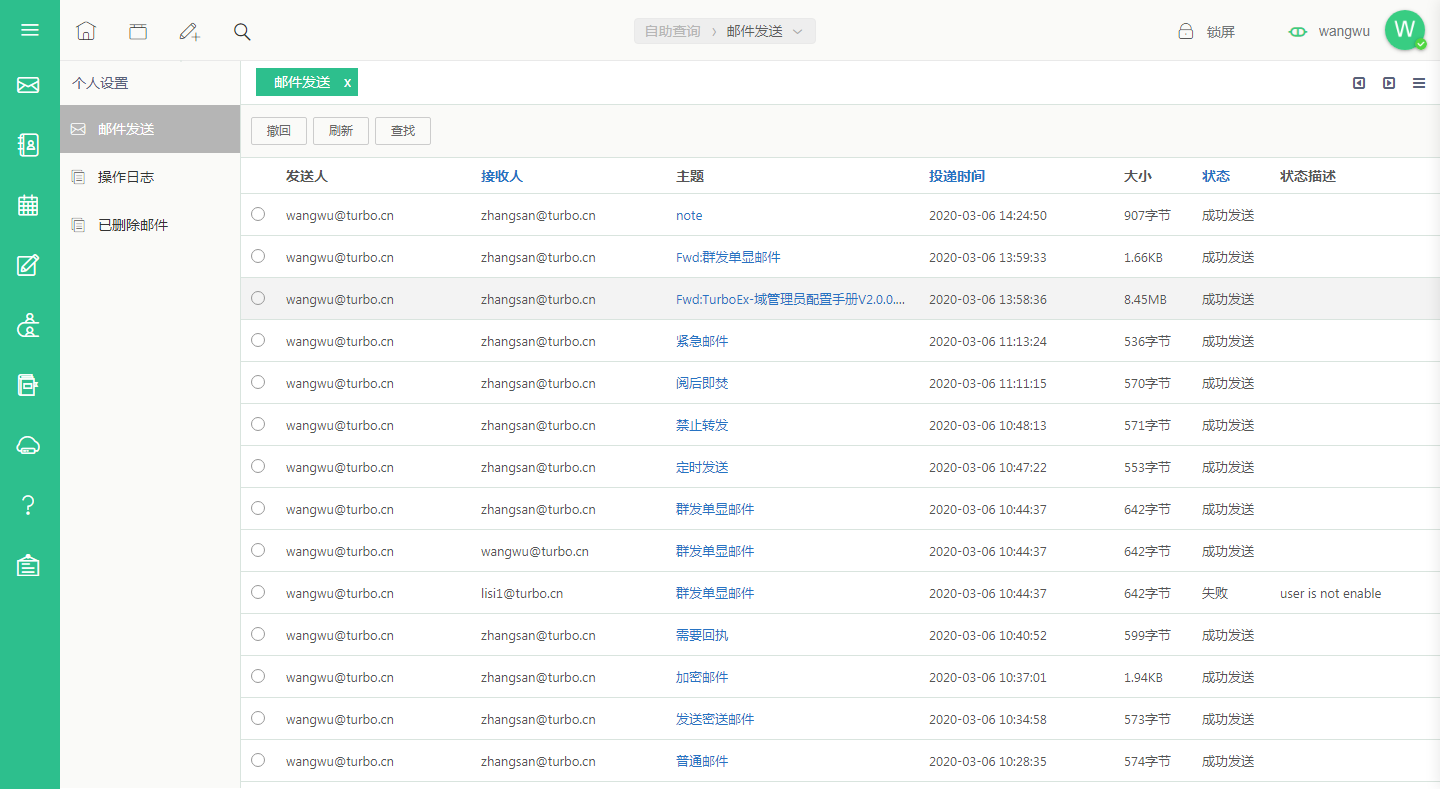Screen dimensions: 1440x789
Task: Open the calendar sidebar icon
Action: pos(28,205)
